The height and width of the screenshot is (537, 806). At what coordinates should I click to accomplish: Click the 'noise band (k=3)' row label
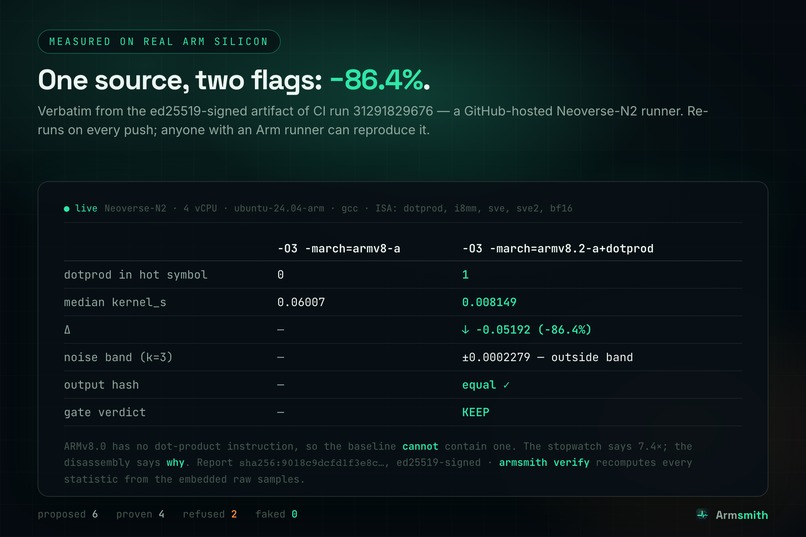(x=118, y=357)
